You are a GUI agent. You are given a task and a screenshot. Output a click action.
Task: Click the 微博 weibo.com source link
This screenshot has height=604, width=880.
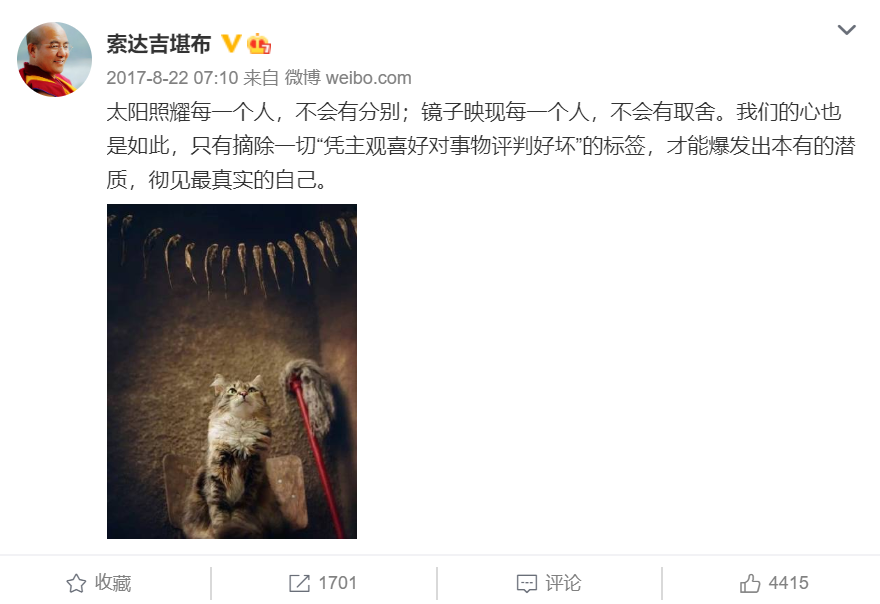pyautogui.click(x=348, y=77)
